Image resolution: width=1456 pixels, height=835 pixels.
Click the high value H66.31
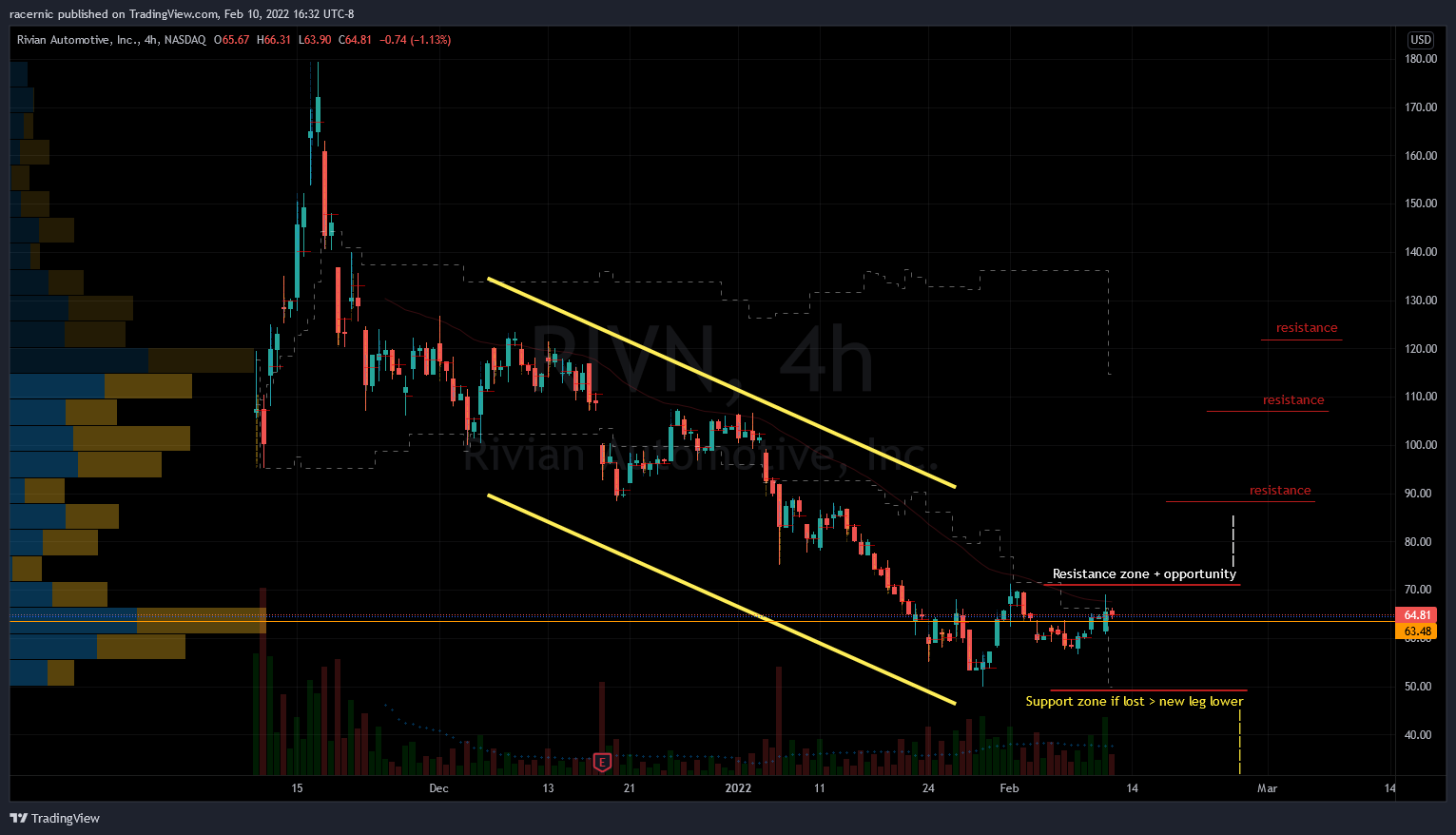click(274, 40)
